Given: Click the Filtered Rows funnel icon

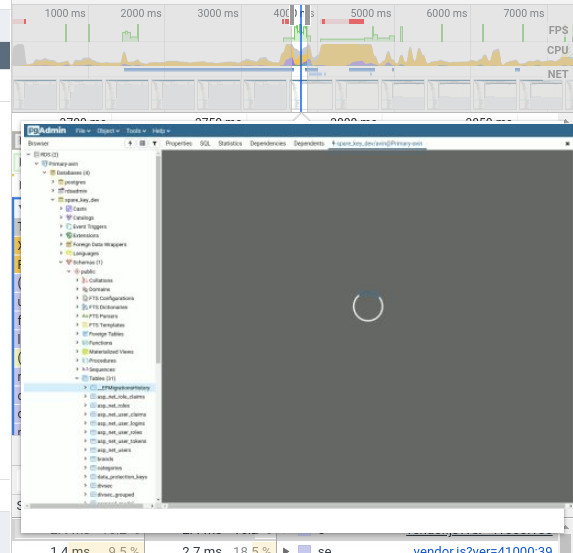Looking at the screenshot, I should point(155,143).
